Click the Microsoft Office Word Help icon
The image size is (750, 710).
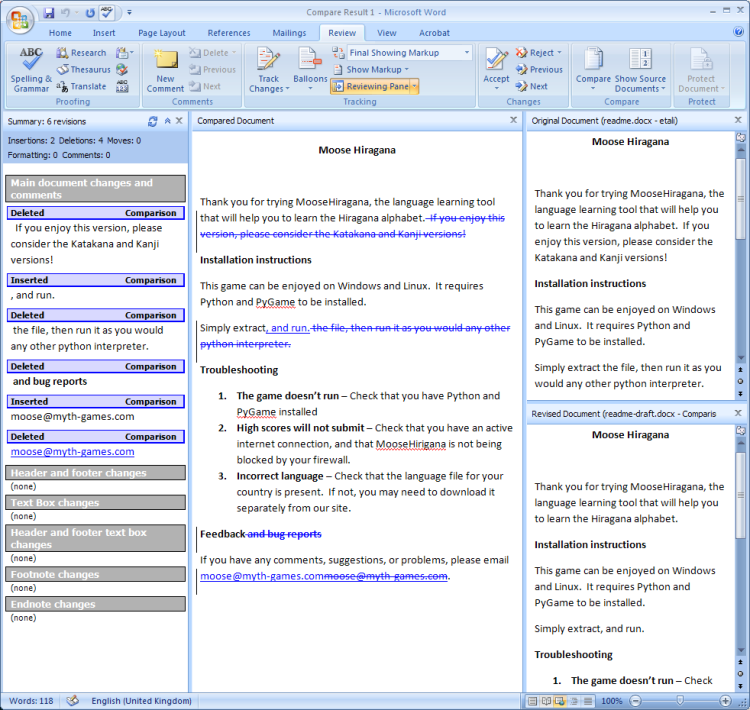[738, 32]
